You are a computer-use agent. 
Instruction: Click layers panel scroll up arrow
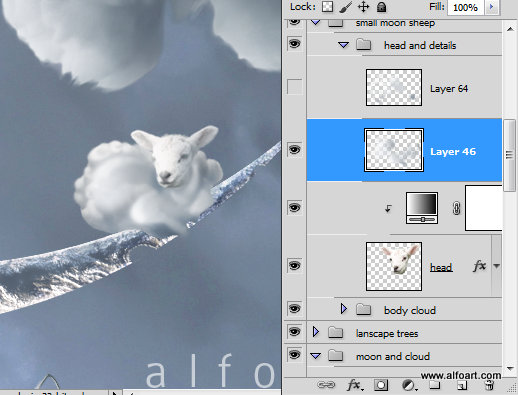(510, 29)
